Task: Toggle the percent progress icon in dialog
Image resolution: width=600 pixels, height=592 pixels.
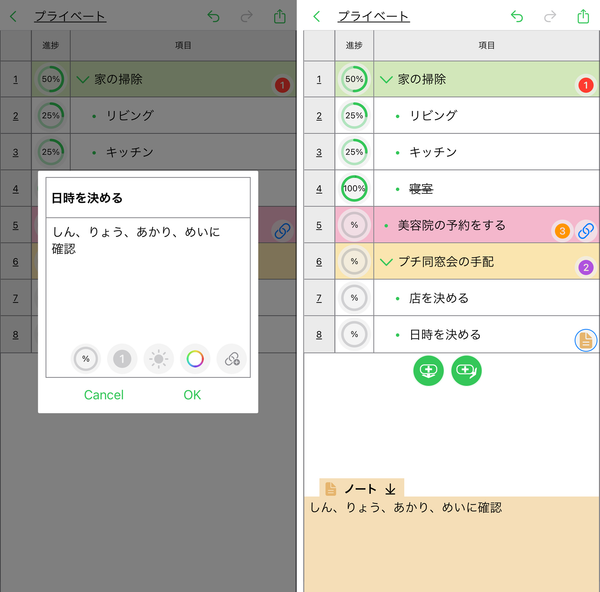Action: [x=86, y=359]
